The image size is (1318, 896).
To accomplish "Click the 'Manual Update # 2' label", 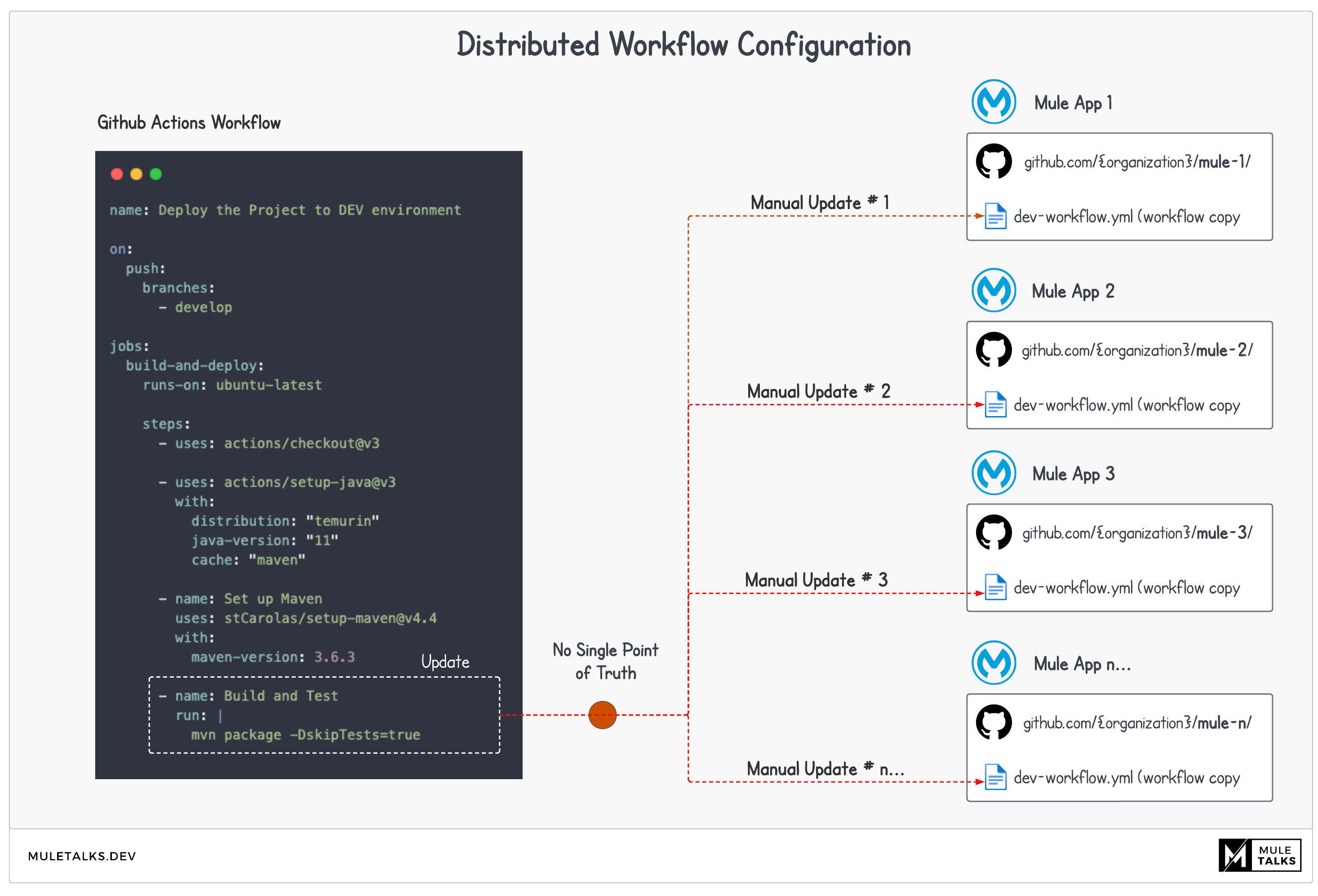I will point(818,391).
